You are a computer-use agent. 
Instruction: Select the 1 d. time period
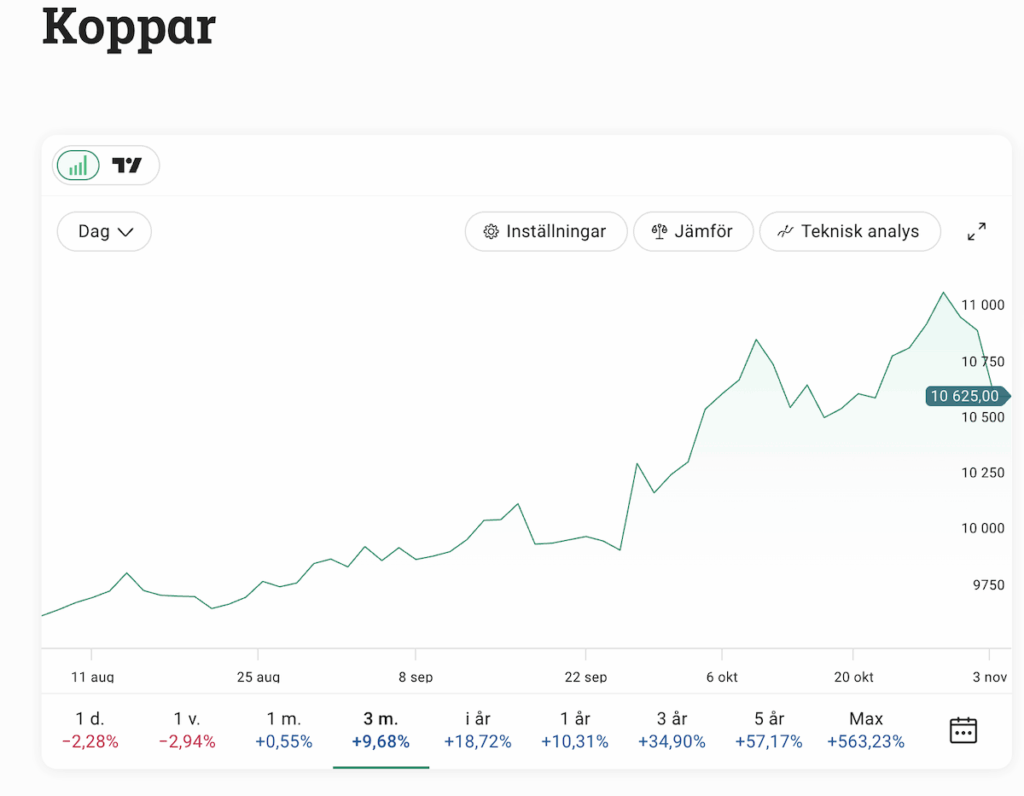point(90,730)
